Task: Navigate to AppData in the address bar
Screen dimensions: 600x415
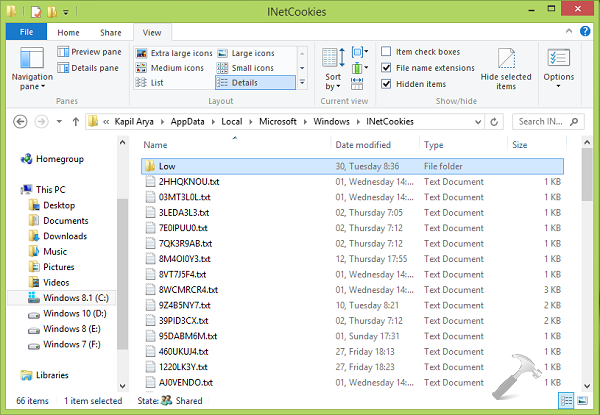Action: pyautogui.click(x=188, y=122)
